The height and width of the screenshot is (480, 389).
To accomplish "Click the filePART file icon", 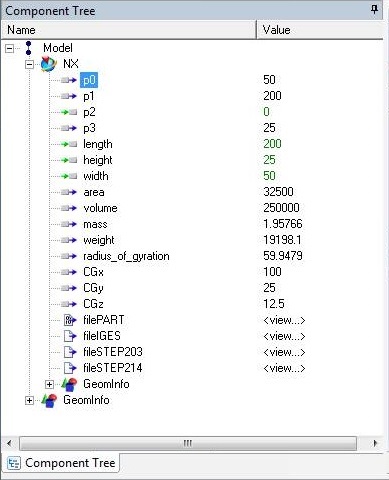I will [70, 320].
